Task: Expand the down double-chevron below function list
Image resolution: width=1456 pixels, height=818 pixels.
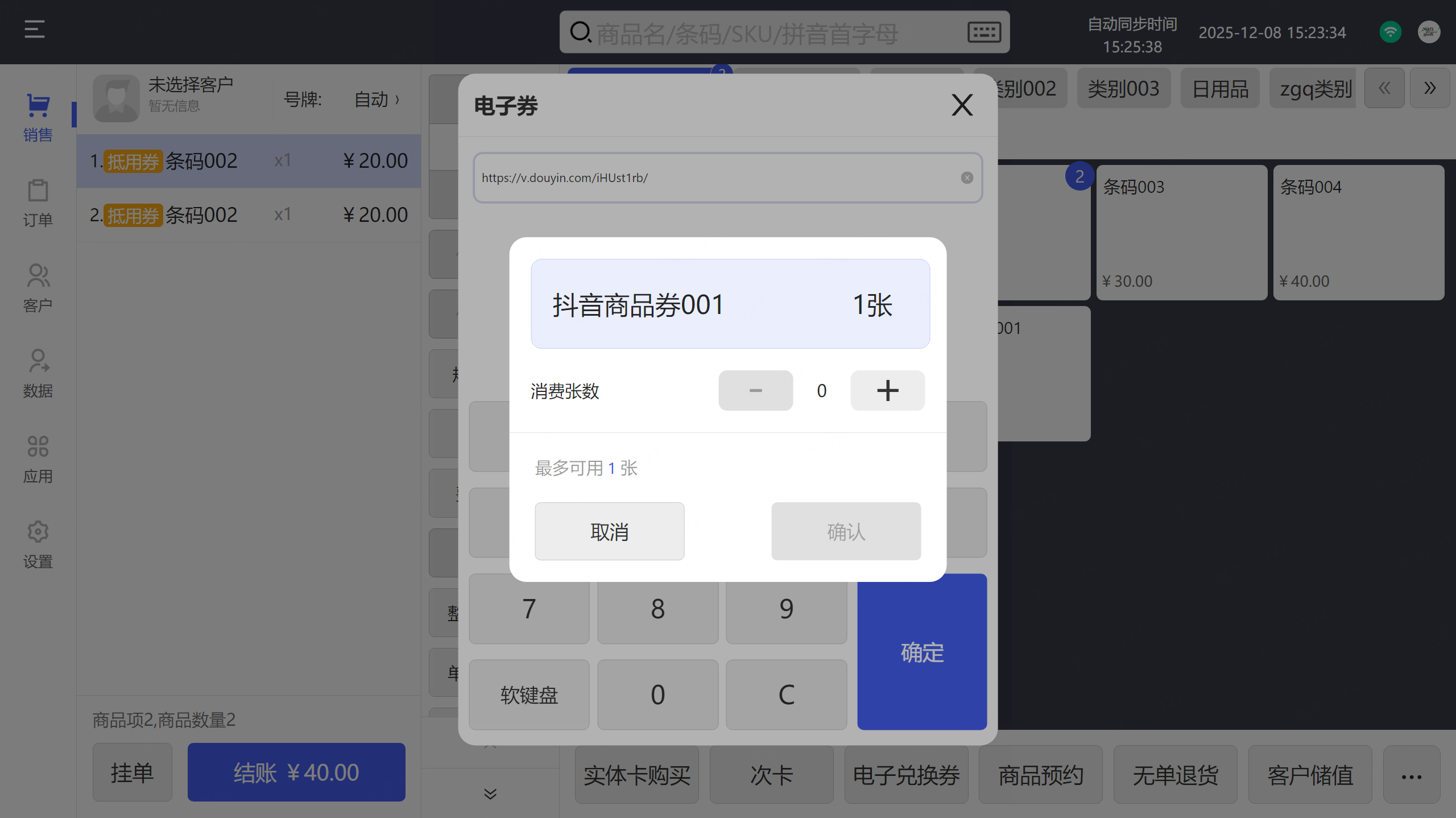Action: click(x=490, y=794)
